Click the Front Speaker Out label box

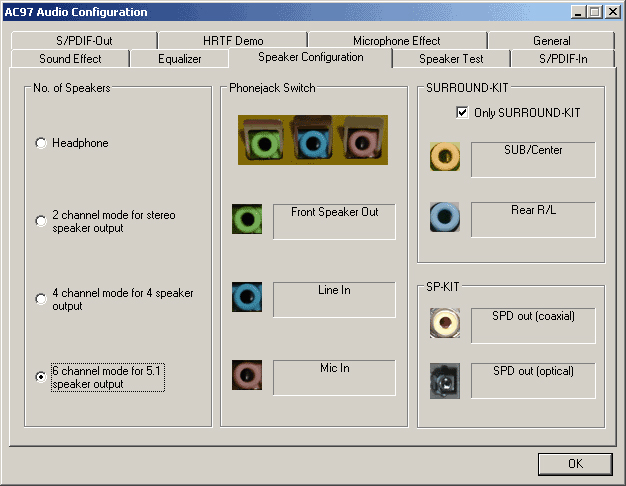point(335,222)
